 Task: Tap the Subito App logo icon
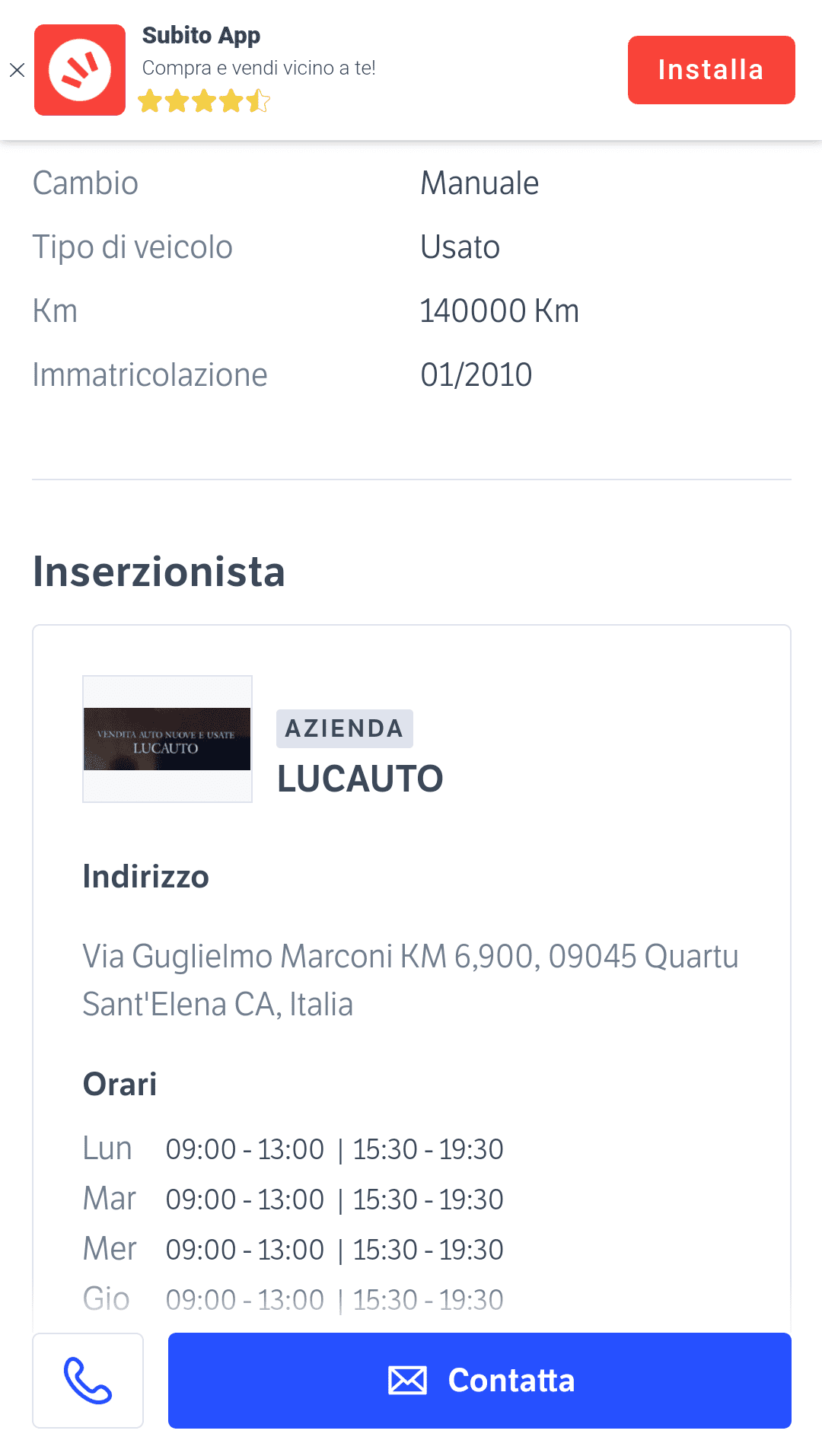[80, 70]
